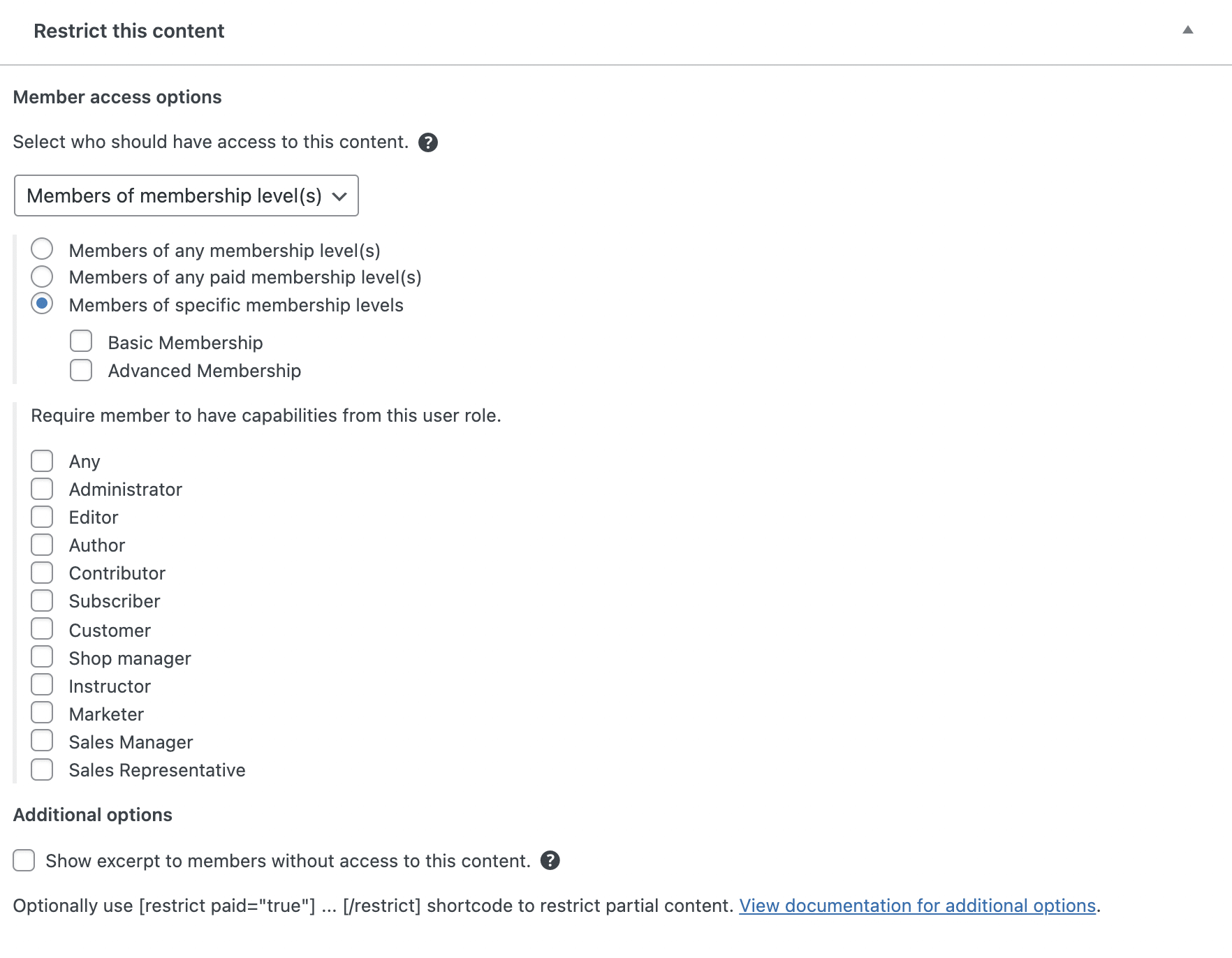Click the dropdown chevron on access selector
This screenshot has width=1232, height=958.
[x=340, y=196]
